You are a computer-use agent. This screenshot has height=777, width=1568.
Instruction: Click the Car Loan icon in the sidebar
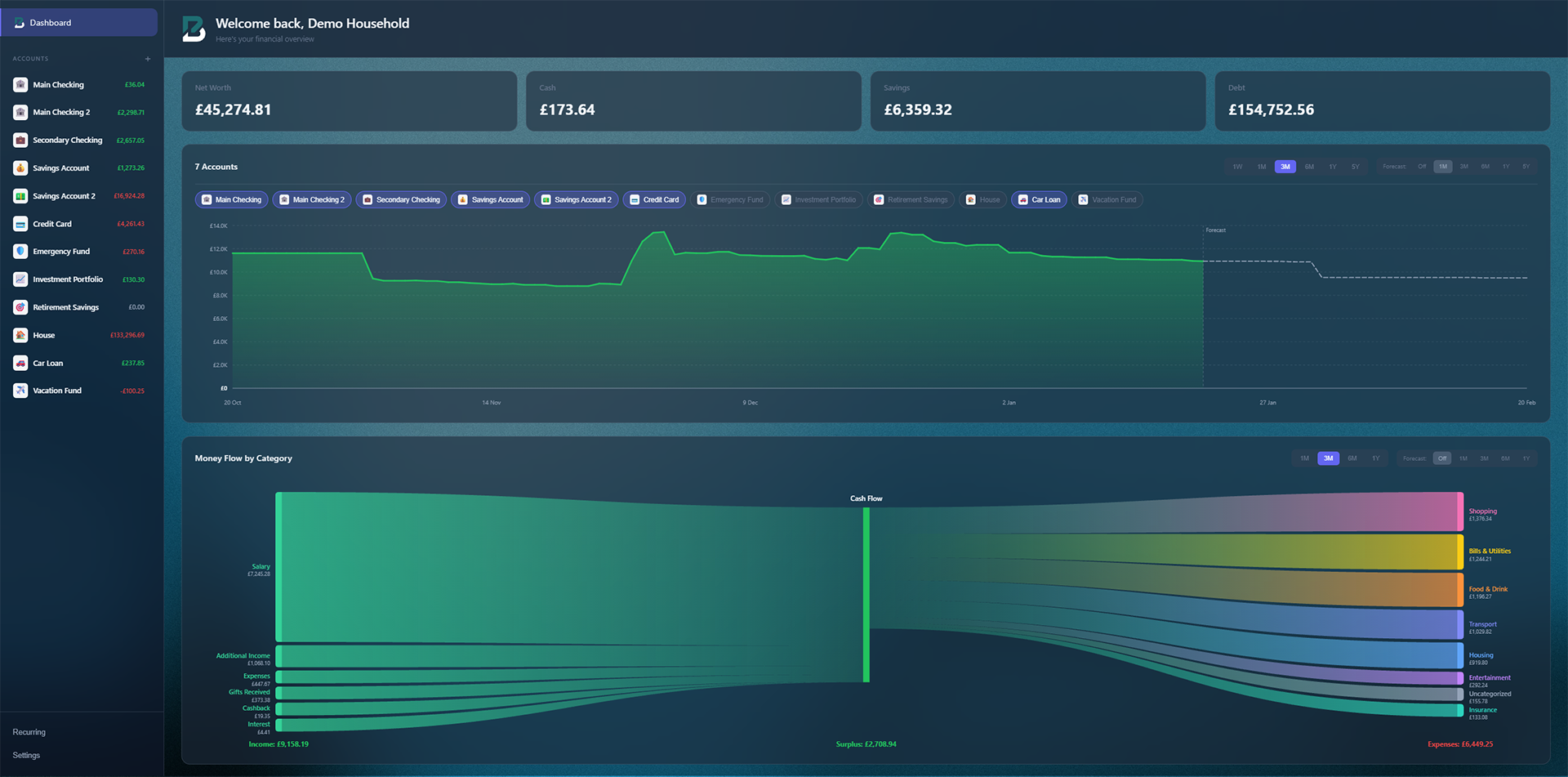[20, 363]
